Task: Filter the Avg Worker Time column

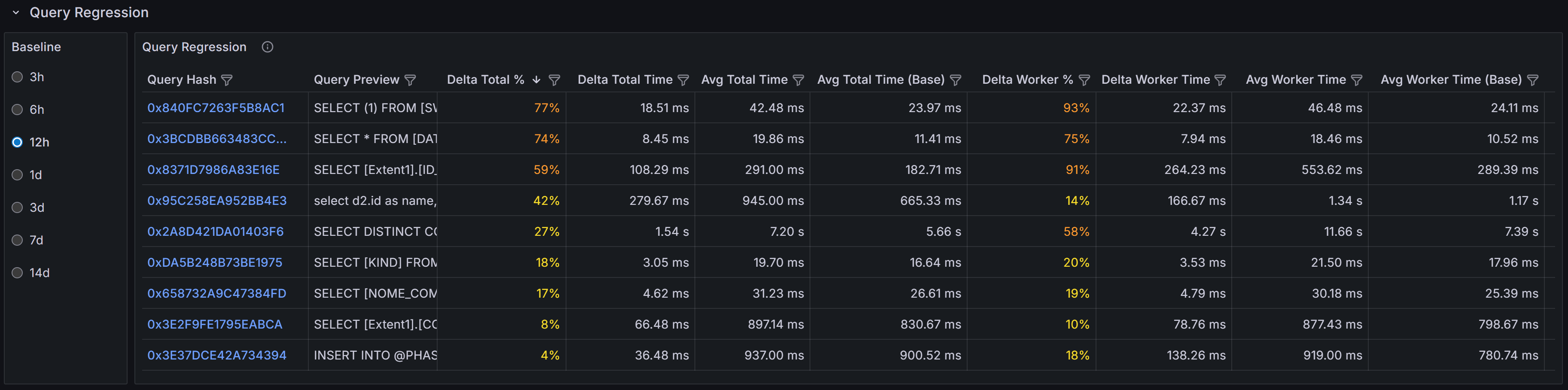Action: coord(1356,80)
